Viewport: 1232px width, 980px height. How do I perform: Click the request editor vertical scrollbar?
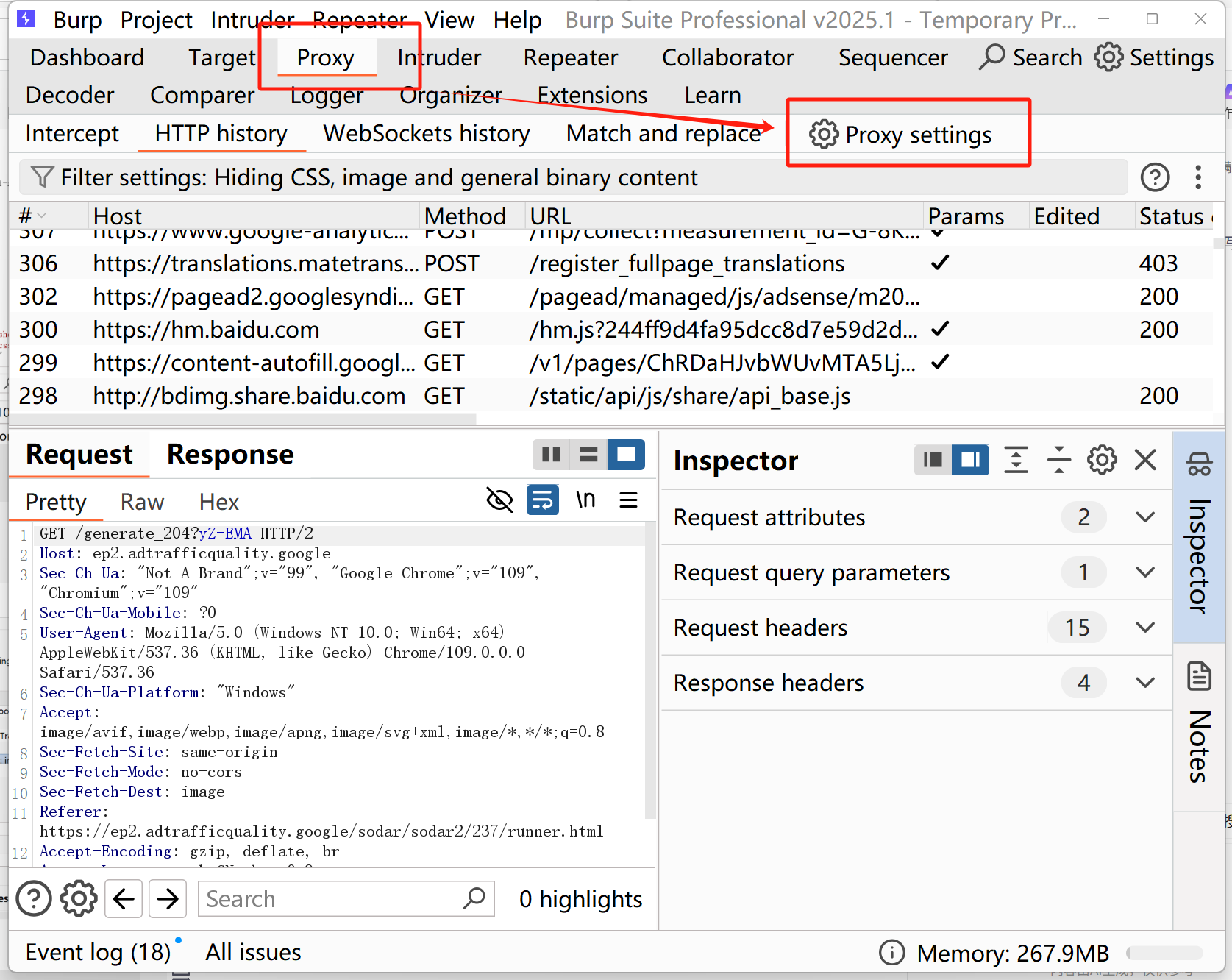tap(649, 670)
